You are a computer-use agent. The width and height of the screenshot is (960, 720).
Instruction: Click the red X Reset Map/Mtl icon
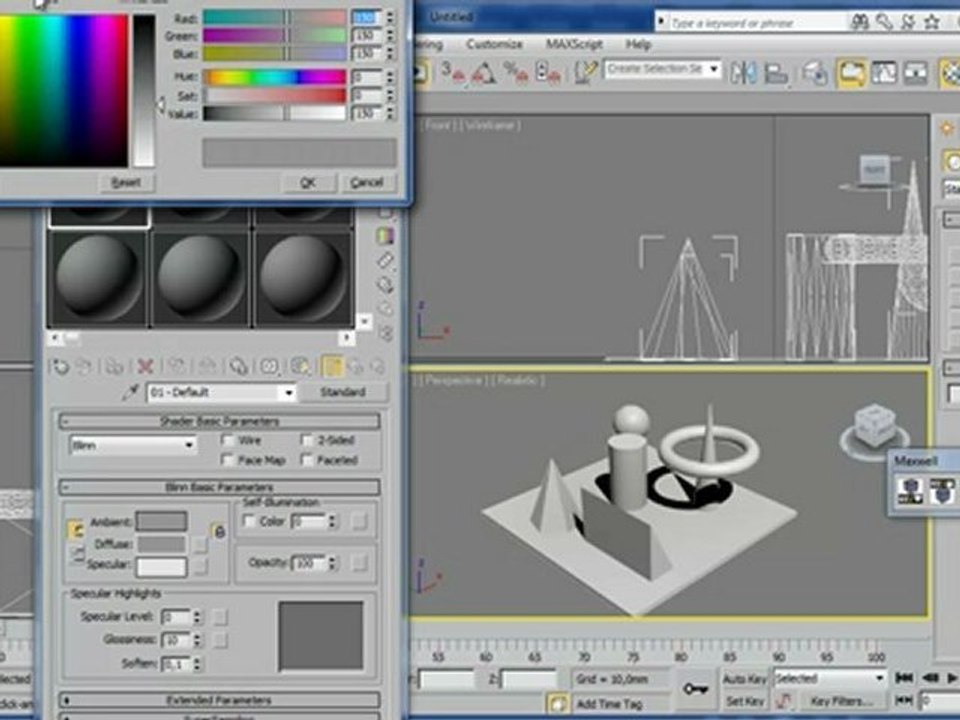point(145,367)
